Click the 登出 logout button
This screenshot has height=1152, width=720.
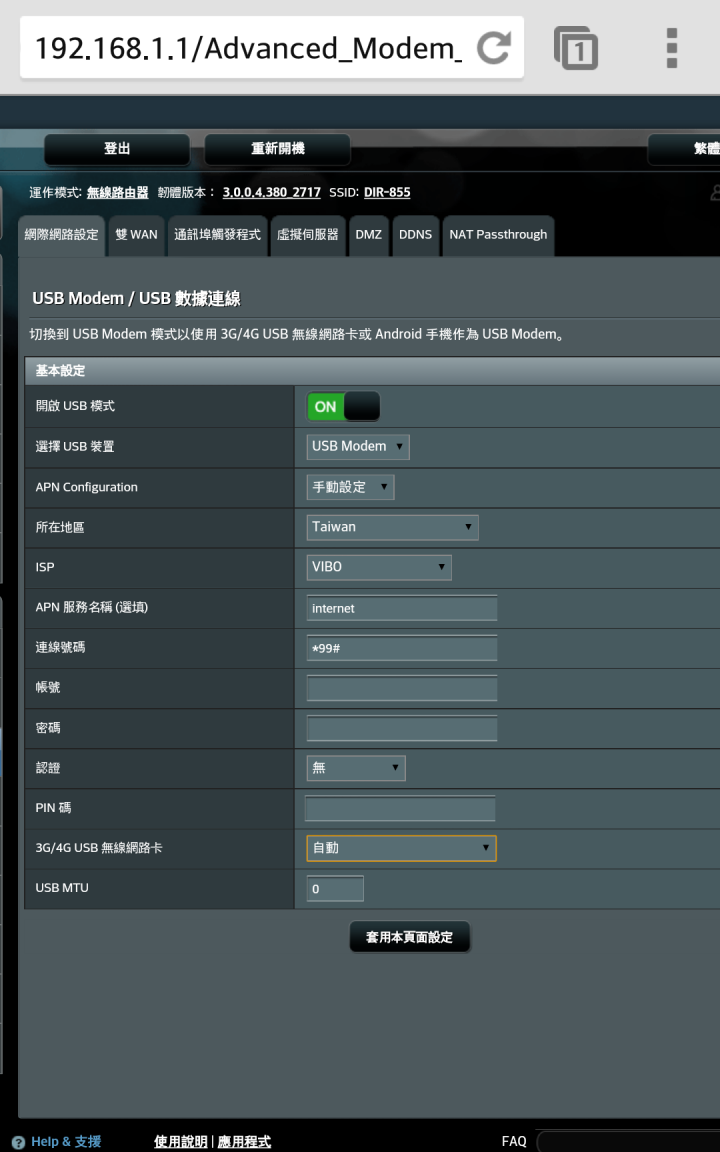[x=117, y=149]
